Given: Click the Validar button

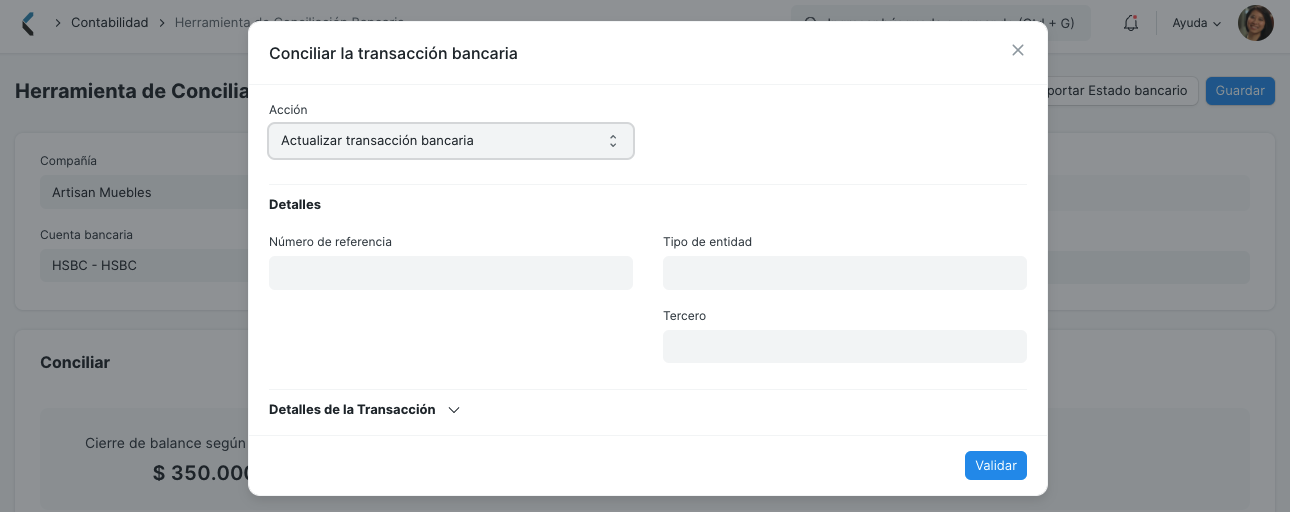Looking at the screenshot, I should coord(996,466).
